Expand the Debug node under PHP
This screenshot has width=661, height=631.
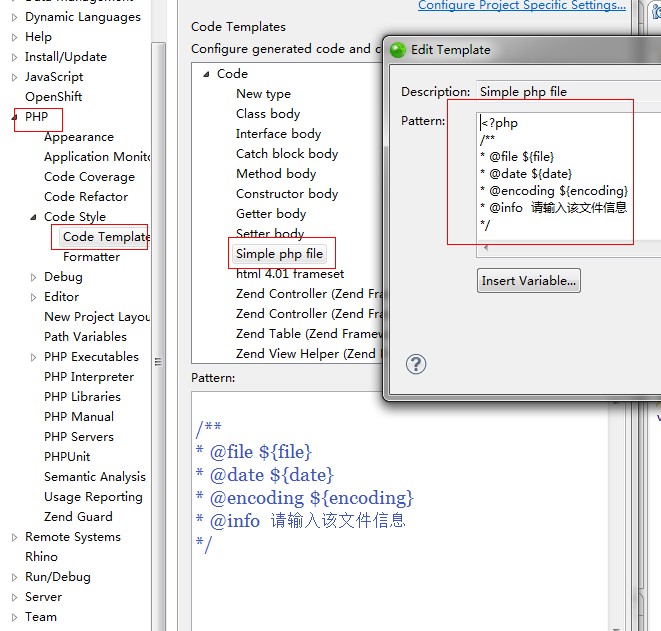(33, 277)
